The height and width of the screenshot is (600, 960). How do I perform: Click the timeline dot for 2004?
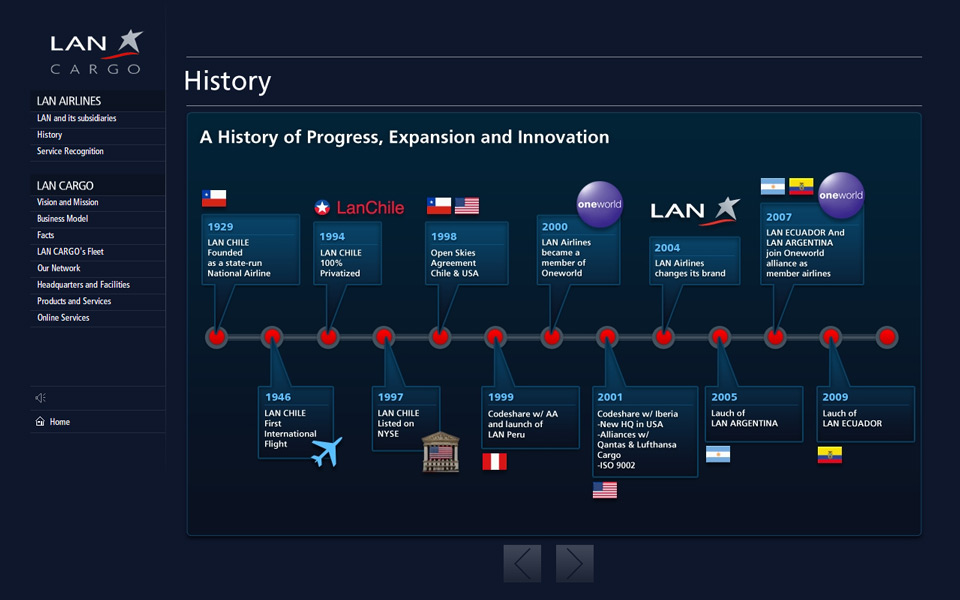(663, 337)
